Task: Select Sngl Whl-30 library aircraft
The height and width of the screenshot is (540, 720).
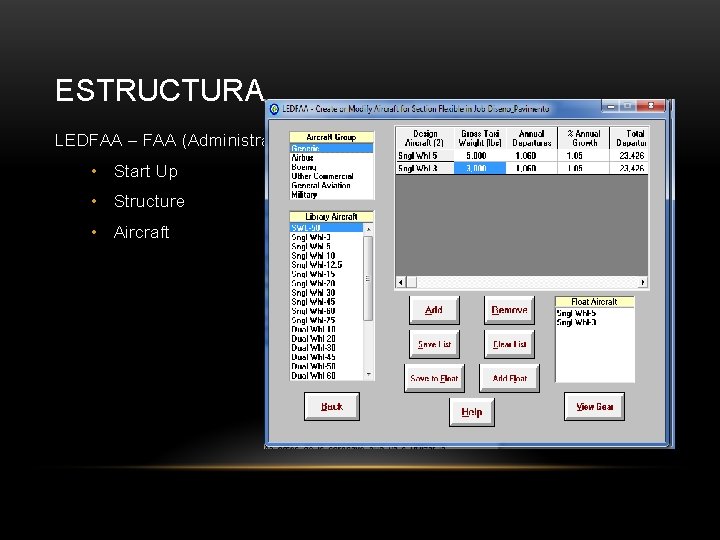Action: [x=326, y=292]
